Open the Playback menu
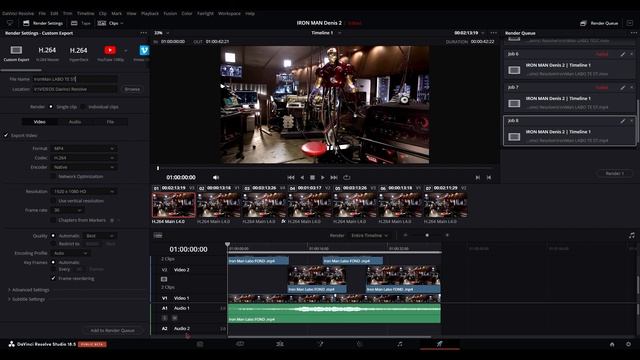 pos(150,13)
